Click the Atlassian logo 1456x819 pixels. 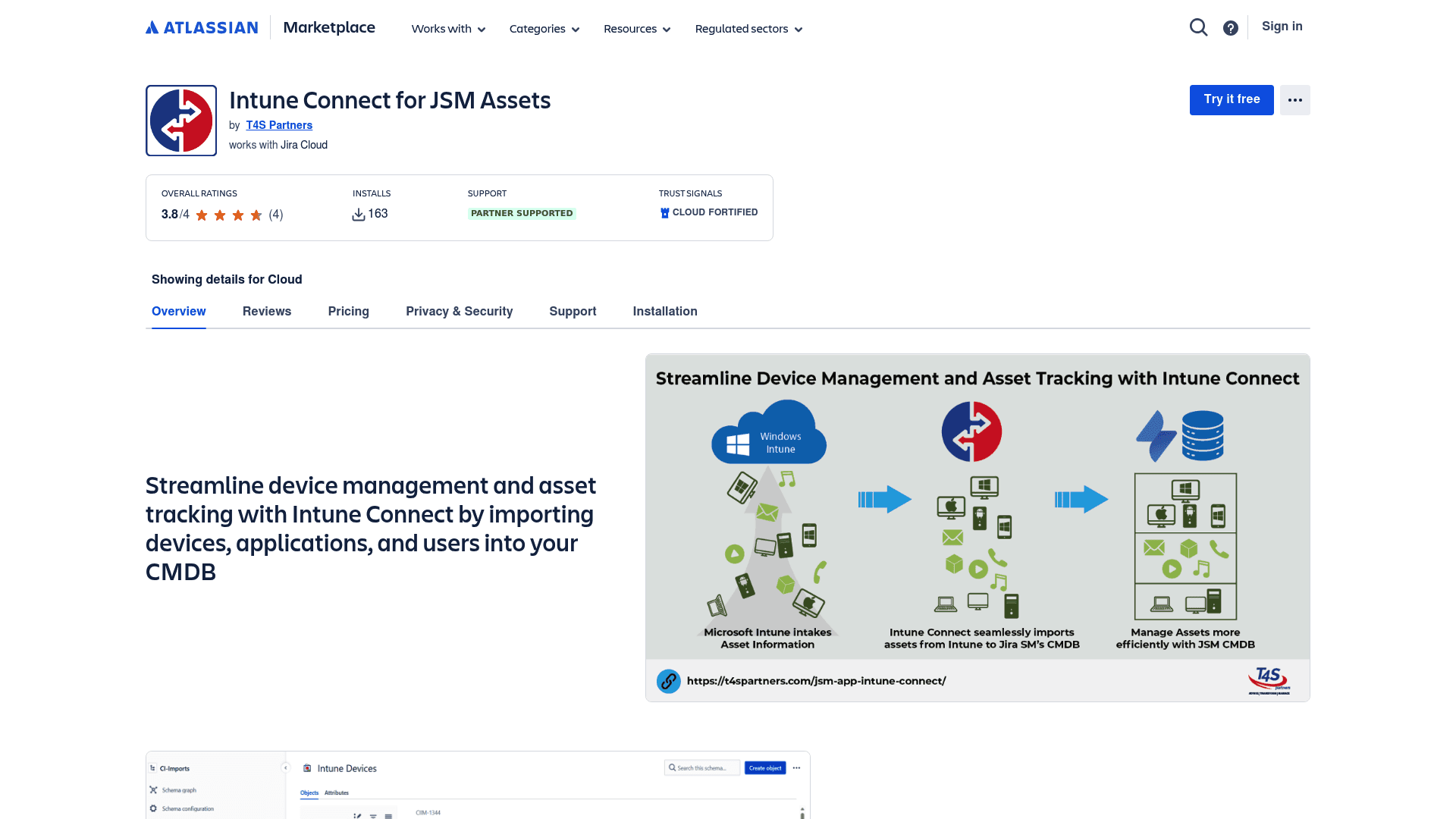tap(201, 27)
